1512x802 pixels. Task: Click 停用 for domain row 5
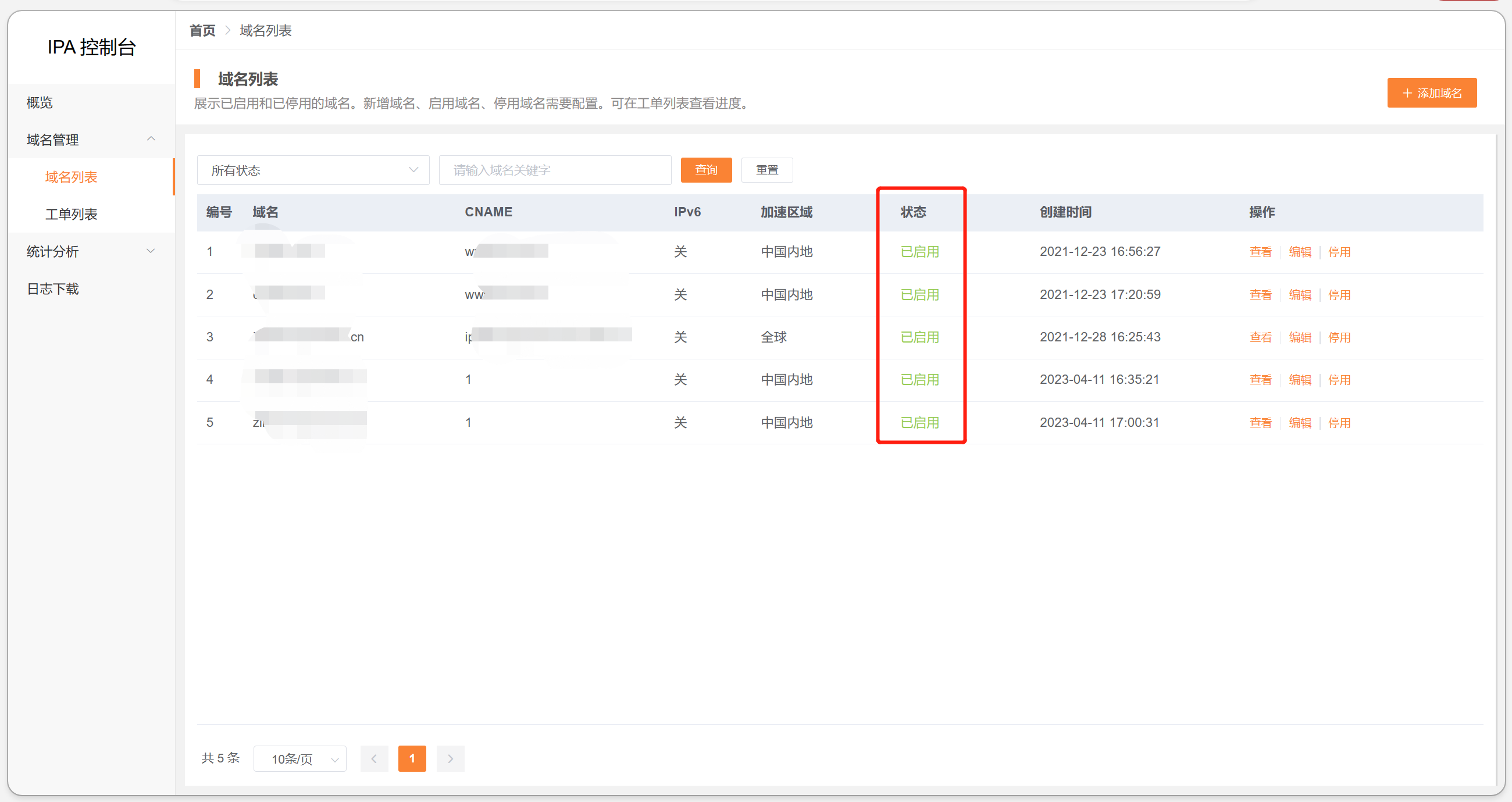pyautogui.click(x=1339, y=423)
